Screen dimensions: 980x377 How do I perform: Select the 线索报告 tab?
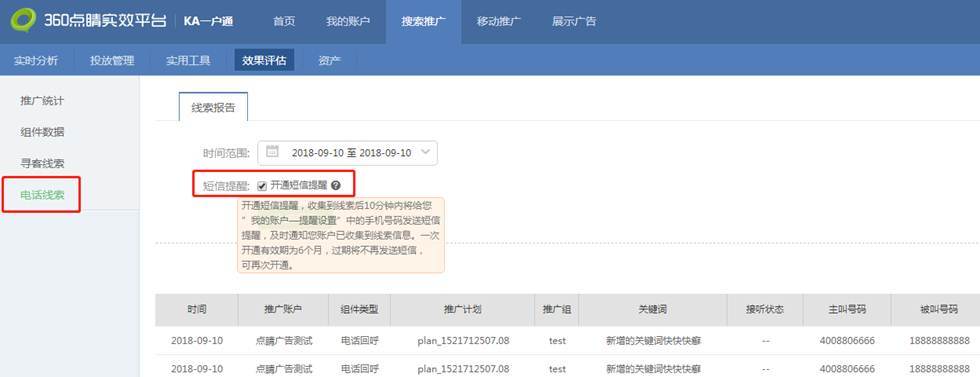(x=213, y=107)
